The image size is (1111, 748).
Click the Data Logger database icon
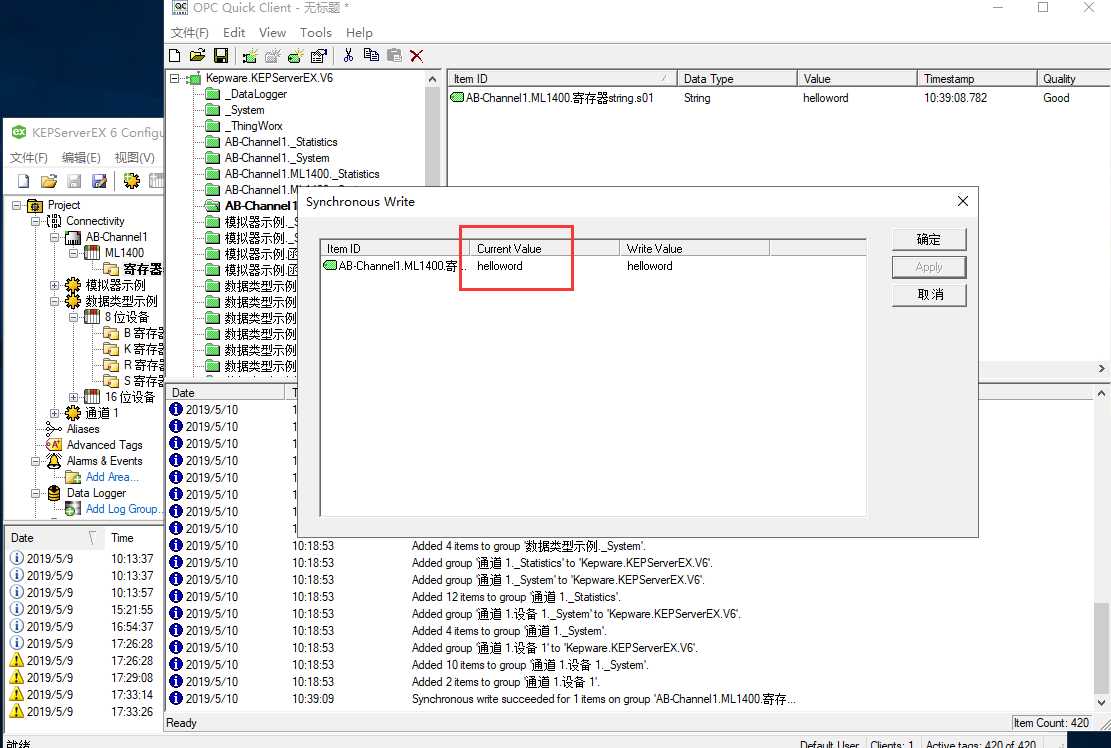(x=53, y=493)
